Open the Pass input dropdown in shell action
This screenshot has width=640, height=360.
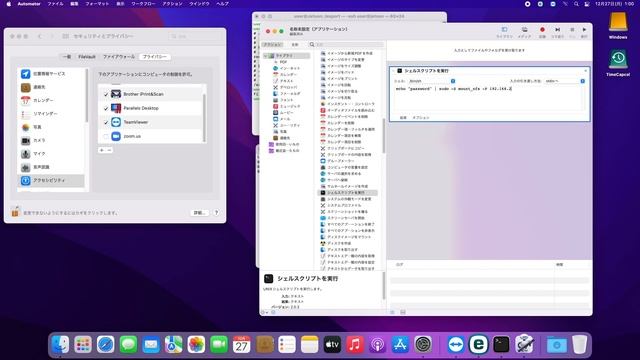[x=565, y=81]
